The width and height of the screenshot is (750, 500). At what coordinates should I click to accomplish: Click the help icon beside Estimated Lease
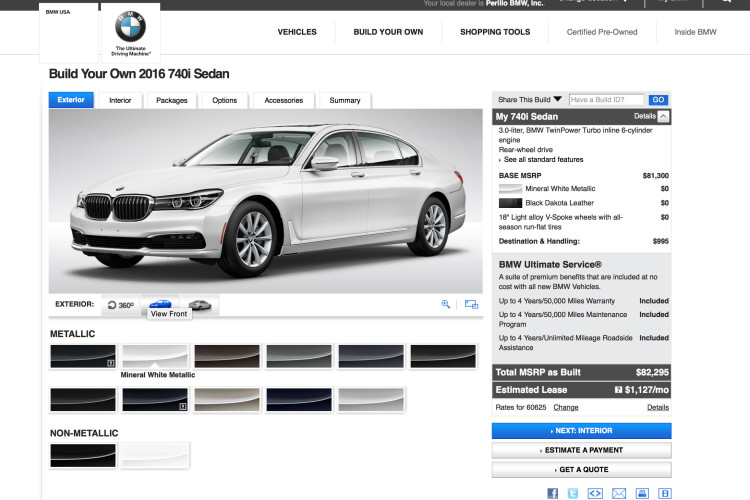point(618,390)
